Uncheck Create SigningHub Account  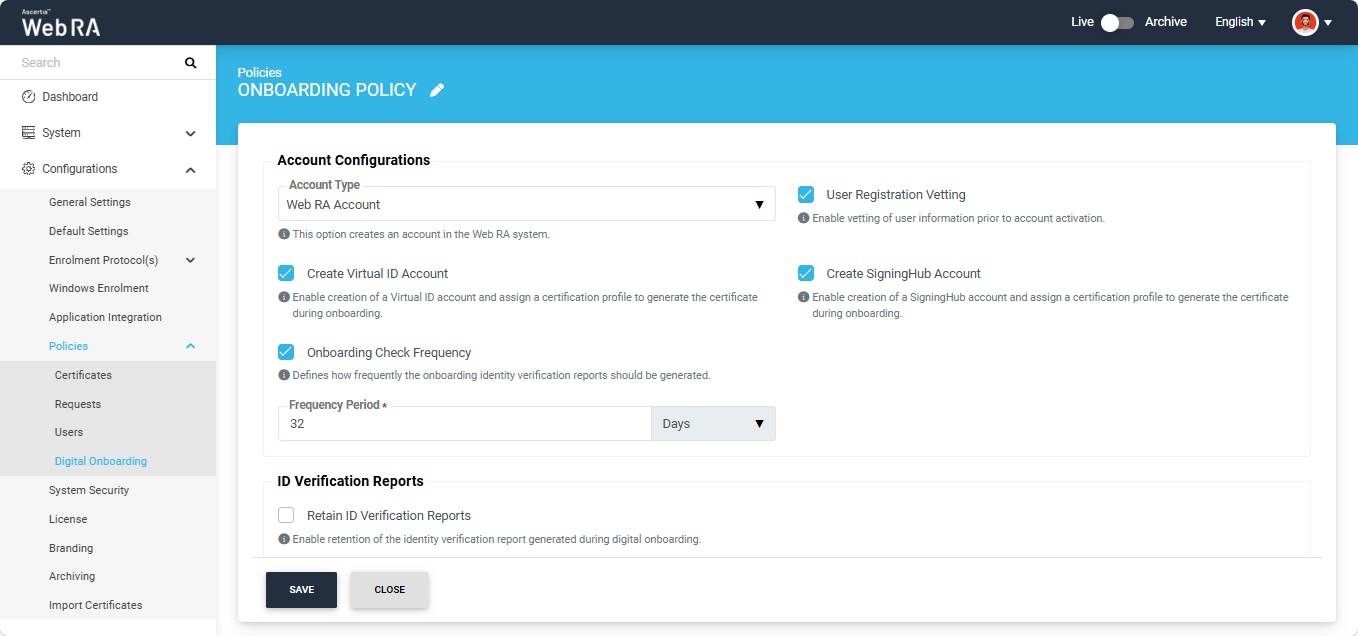tap(806, 273)
